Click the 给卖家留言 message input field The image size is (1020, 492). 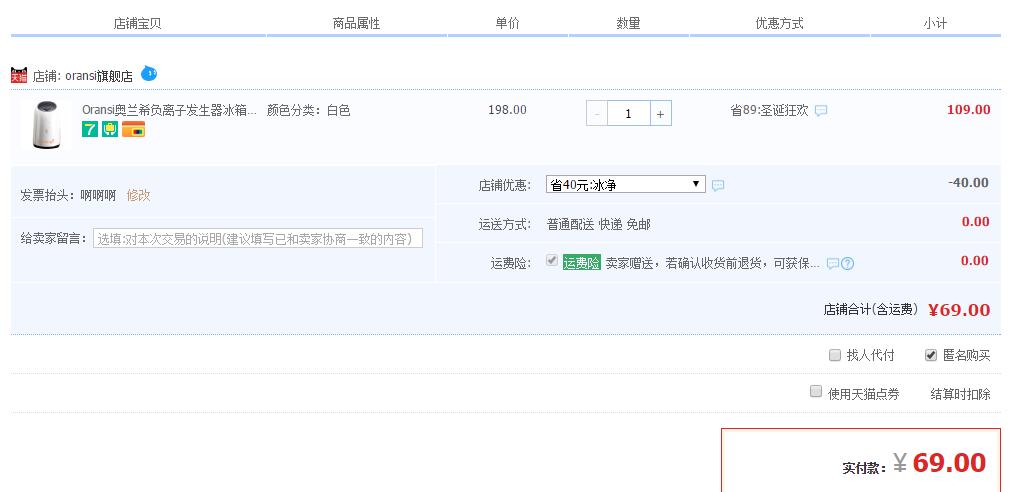tap(258, 239)
